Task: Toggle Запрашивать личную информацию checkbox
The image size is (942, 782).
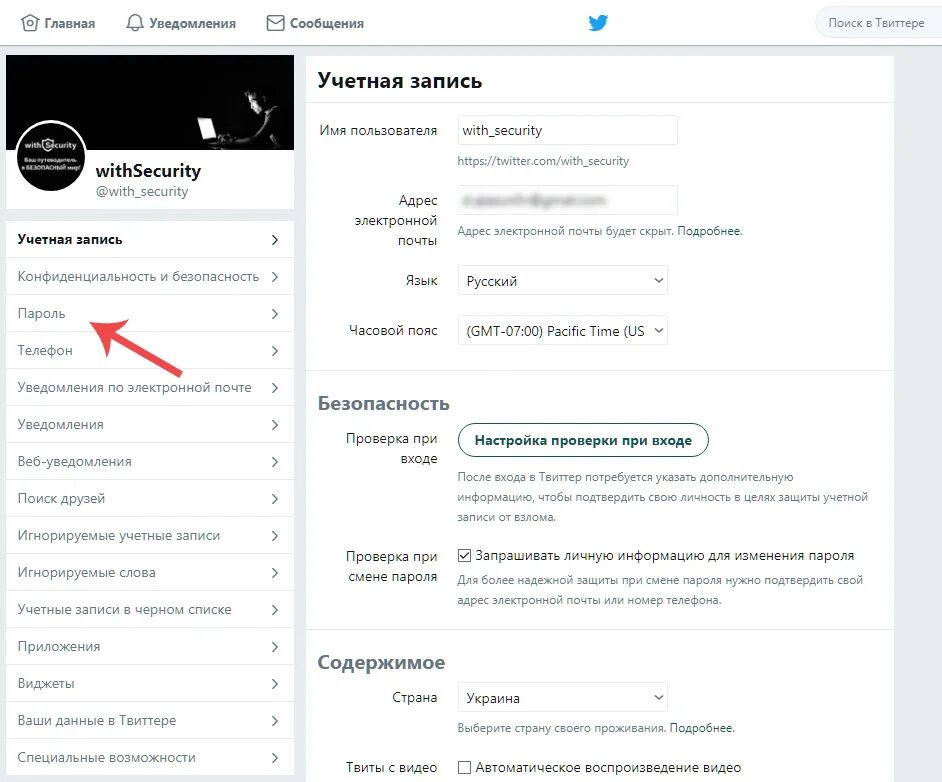Action: [464, 556]
